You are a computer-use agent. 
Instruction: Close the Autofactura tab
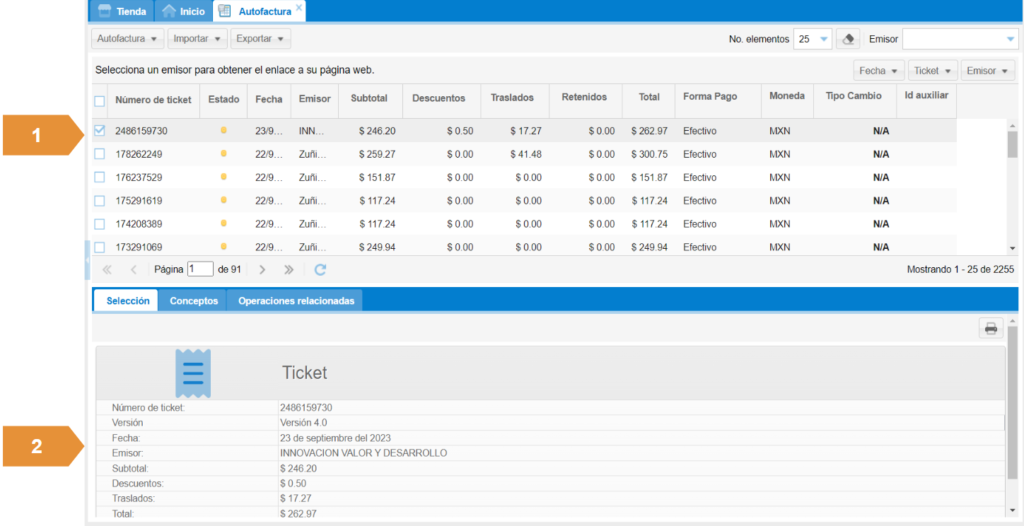point(299,8)
